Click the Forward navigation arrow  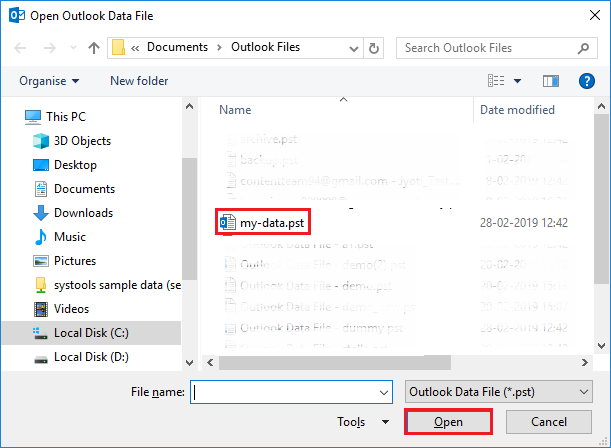click(x=49, y=48)
